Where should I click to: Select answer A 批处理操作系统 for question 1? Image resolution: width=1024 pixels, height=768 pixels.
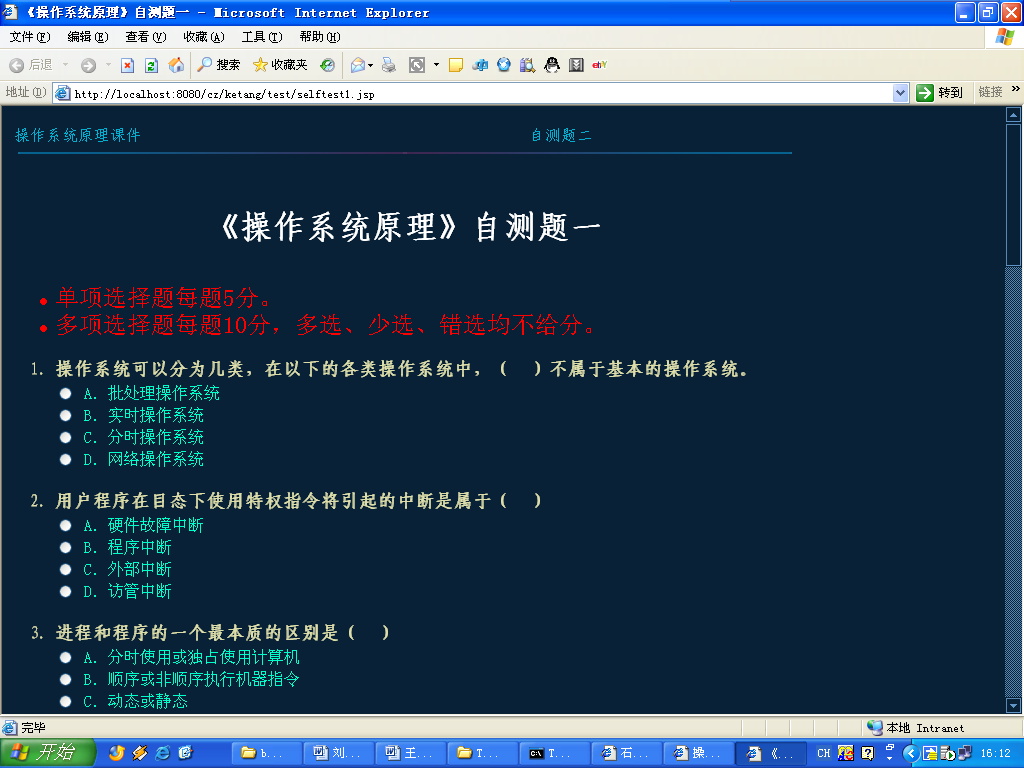(65, 393)
